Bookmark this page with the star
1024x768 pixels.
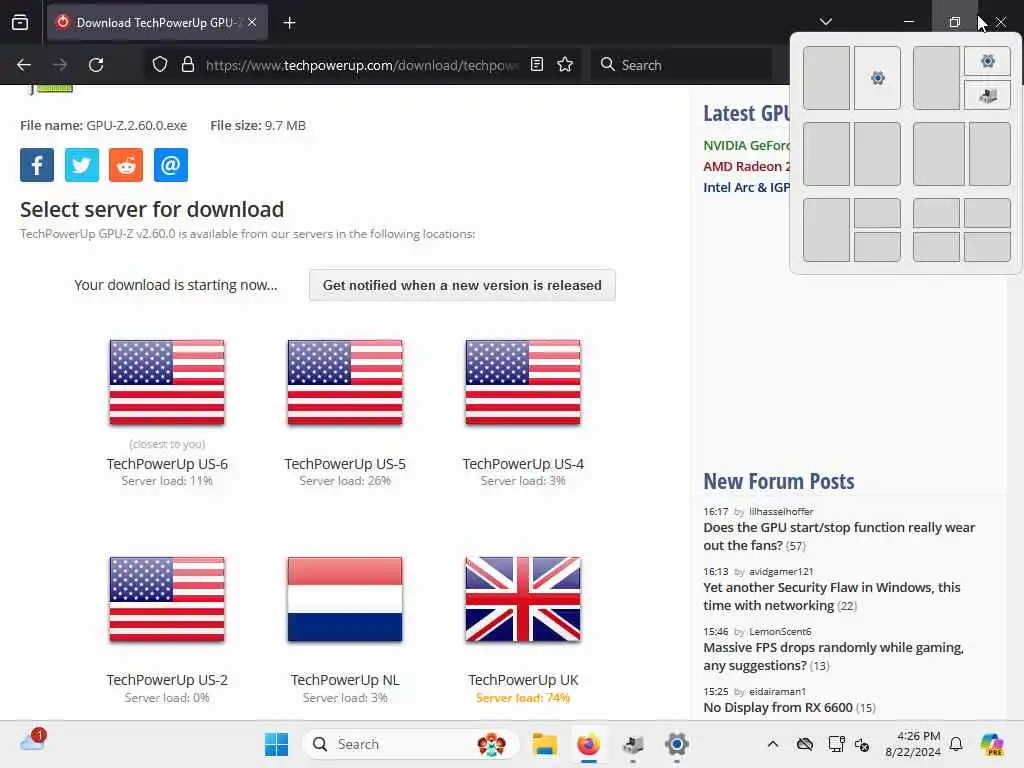click(565, 65)
